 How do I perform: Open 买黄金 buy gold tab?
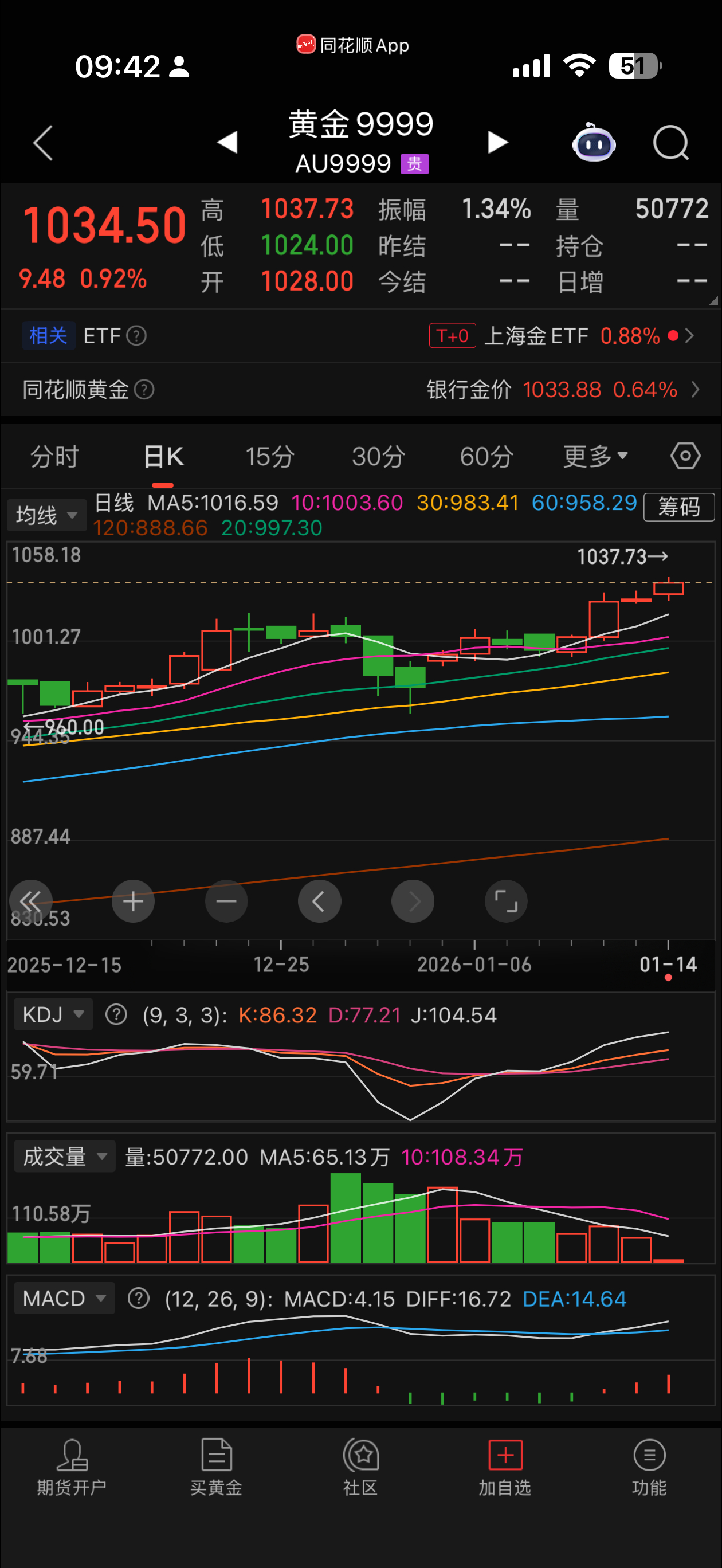click(217, 1468)
